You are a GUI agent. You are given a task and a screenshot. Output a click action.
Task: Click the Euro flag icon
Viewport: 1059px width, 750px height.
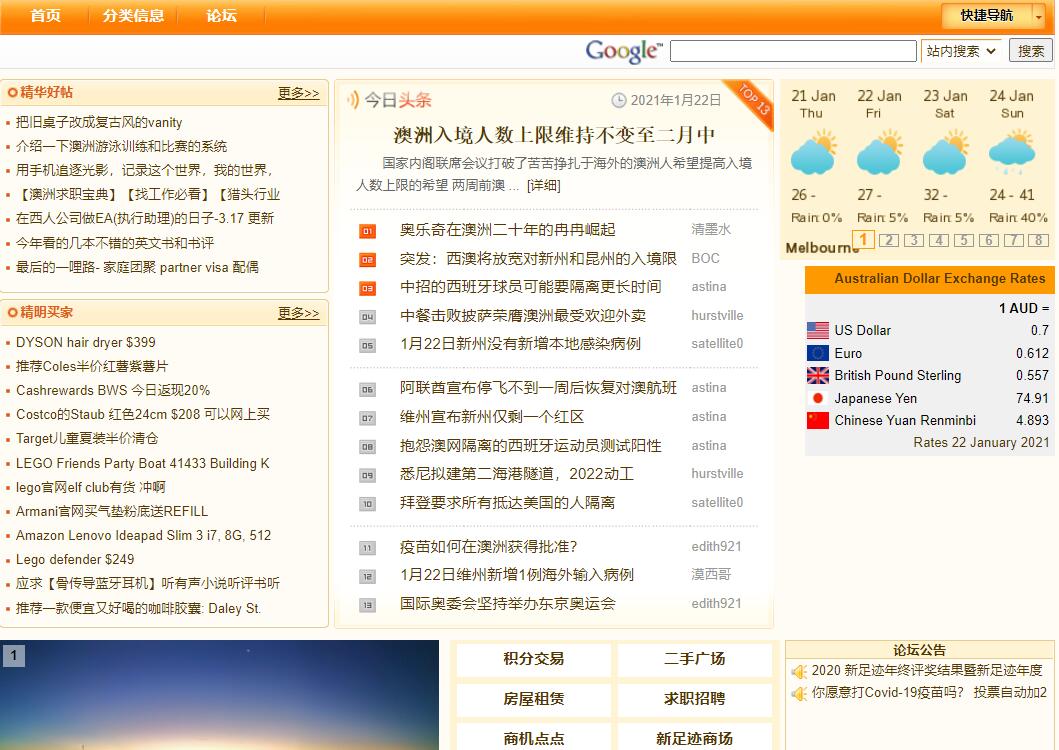coord(818,353)
